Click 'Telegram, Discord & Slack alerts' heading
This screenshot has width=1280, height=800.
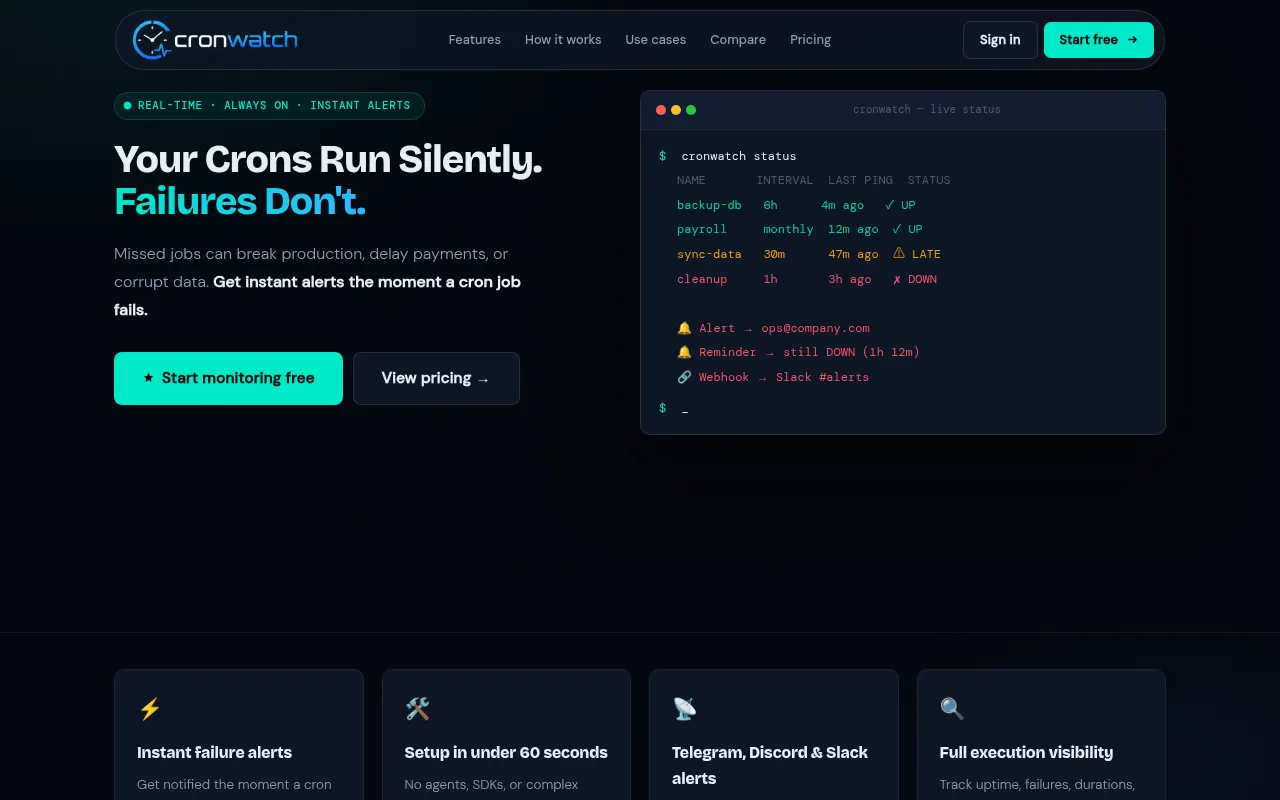click(x=770, y=765)
